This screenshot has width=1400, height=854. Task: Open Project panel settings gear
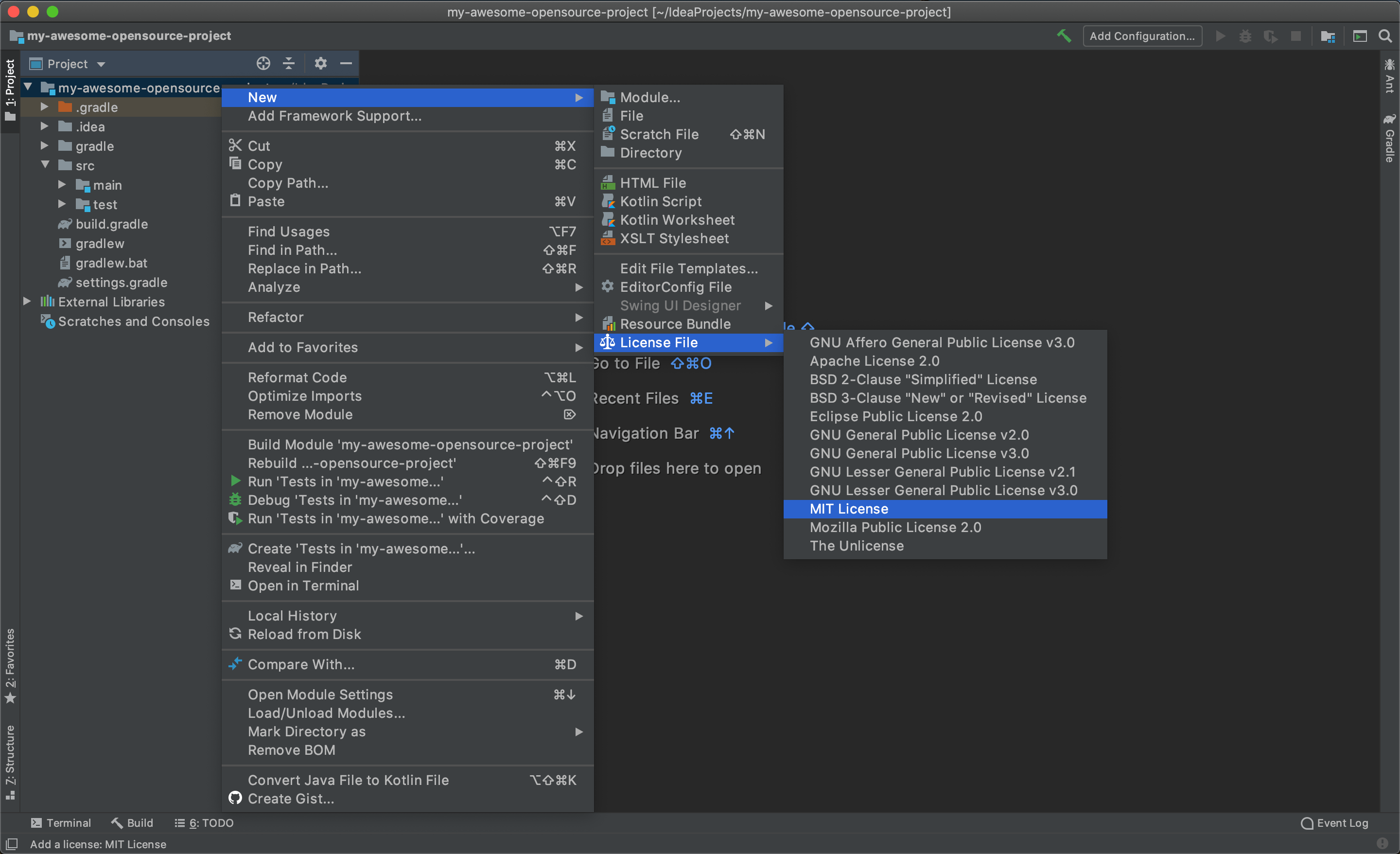coord(320,63)
